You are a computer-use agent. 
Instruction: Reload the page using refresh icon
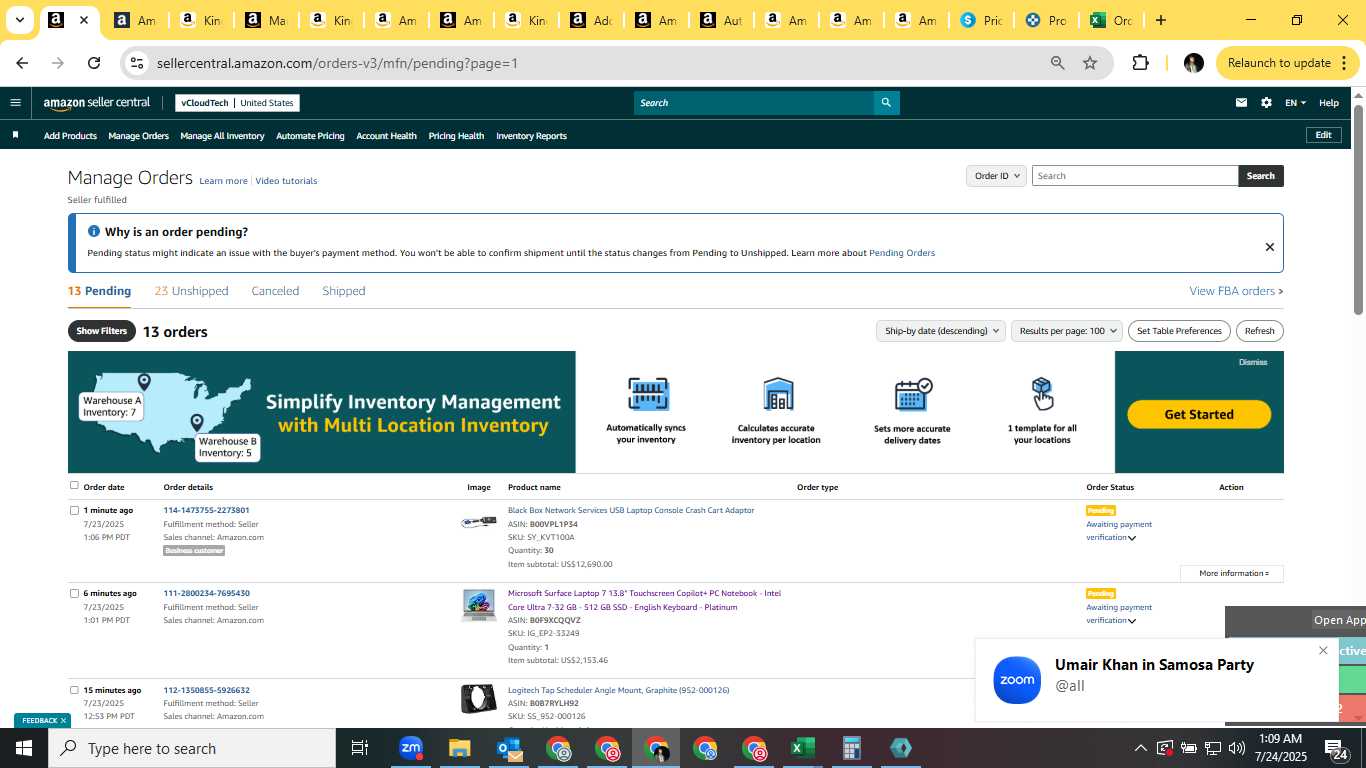[94, 63]
